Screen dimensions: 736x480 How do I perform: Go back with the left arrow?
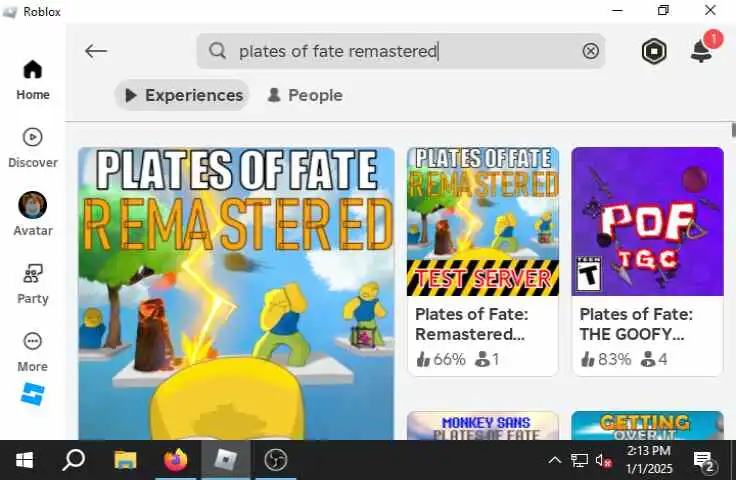pyautogui.click(x=96, y=51)
